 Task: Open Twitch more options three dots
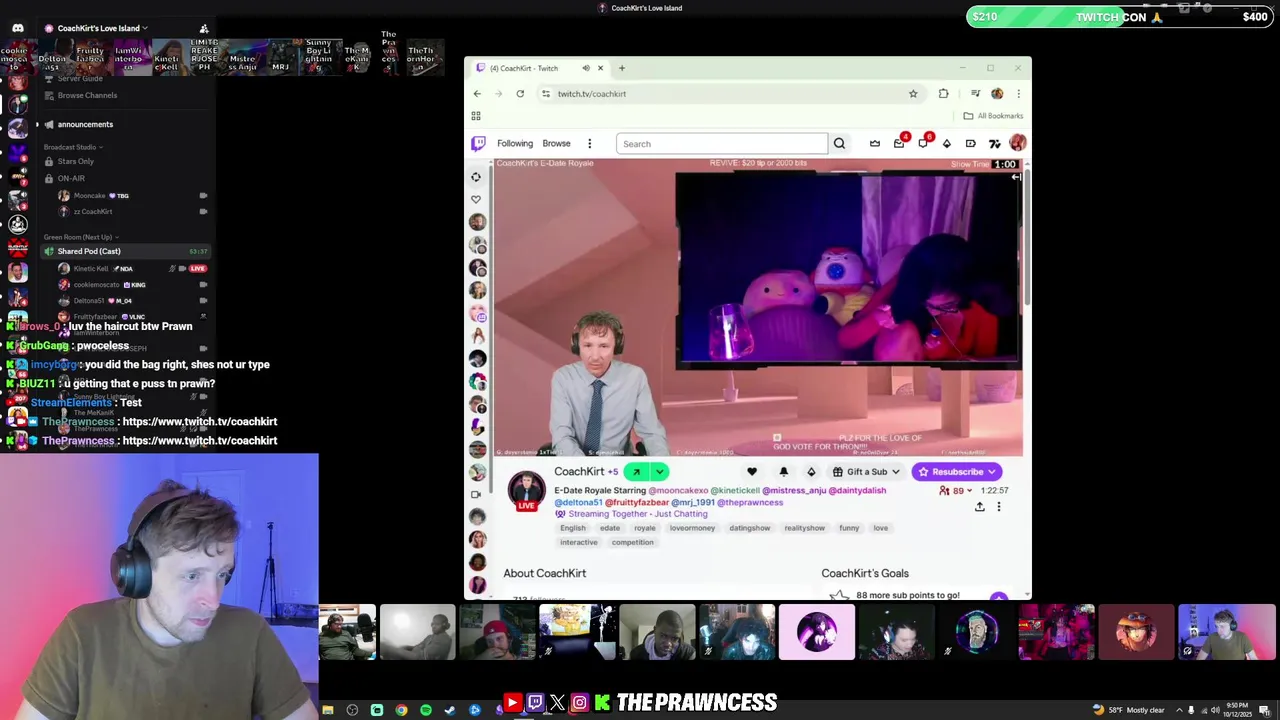(x=589, y=143)
